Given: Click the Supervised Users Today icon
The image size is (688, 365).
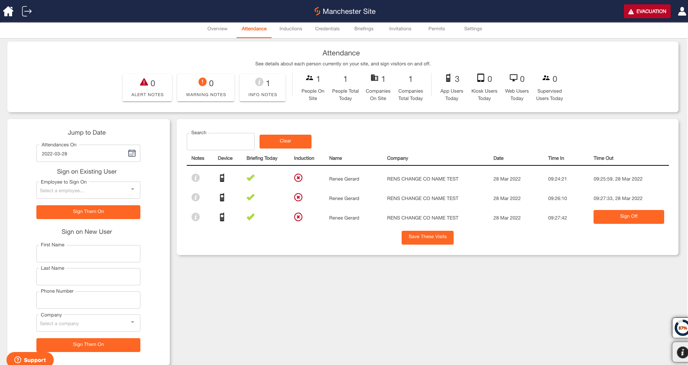Looking at the screenshot, I should click(546, 78).
